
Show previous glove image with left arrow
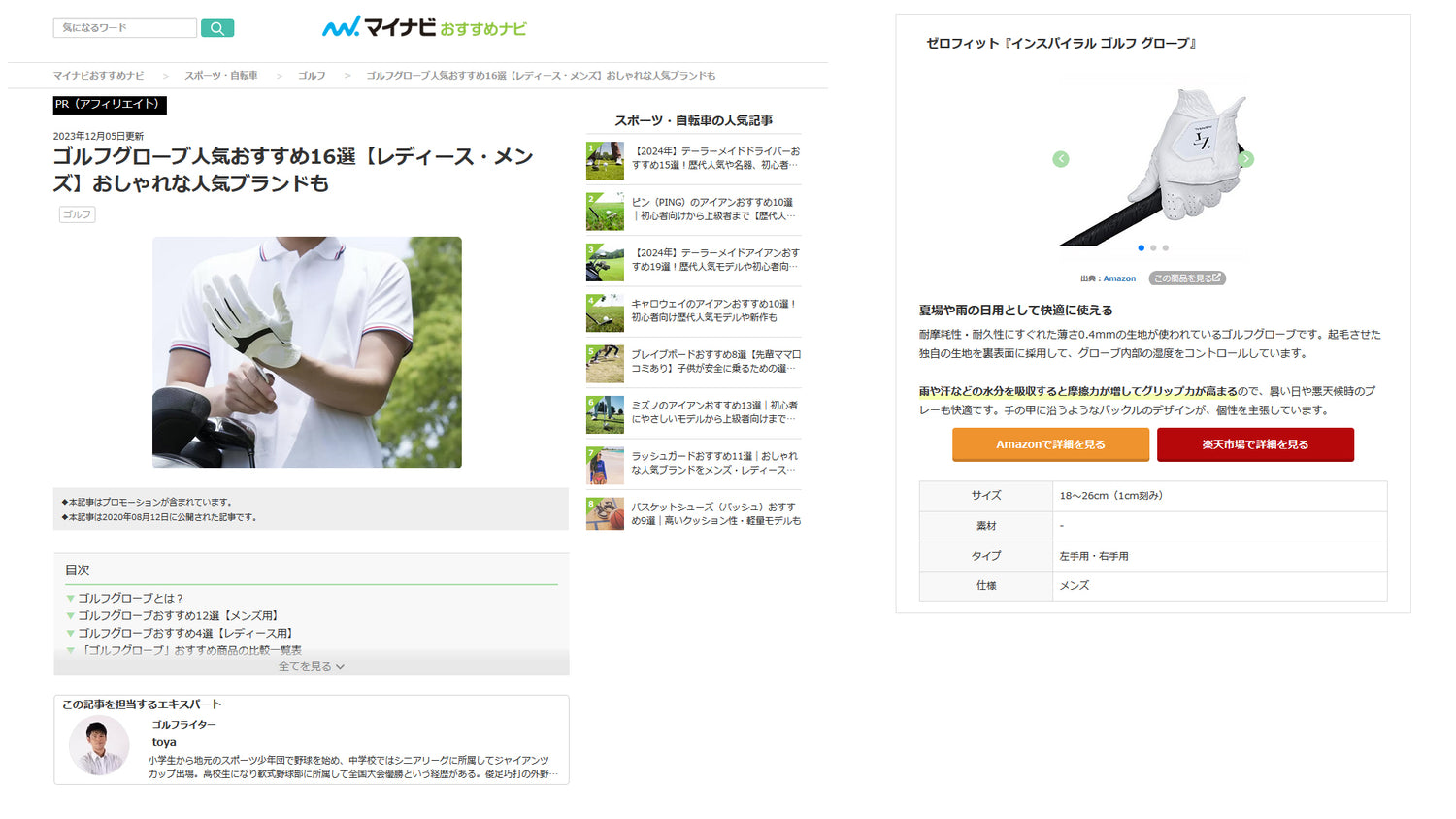click(x=1061, y=159)
